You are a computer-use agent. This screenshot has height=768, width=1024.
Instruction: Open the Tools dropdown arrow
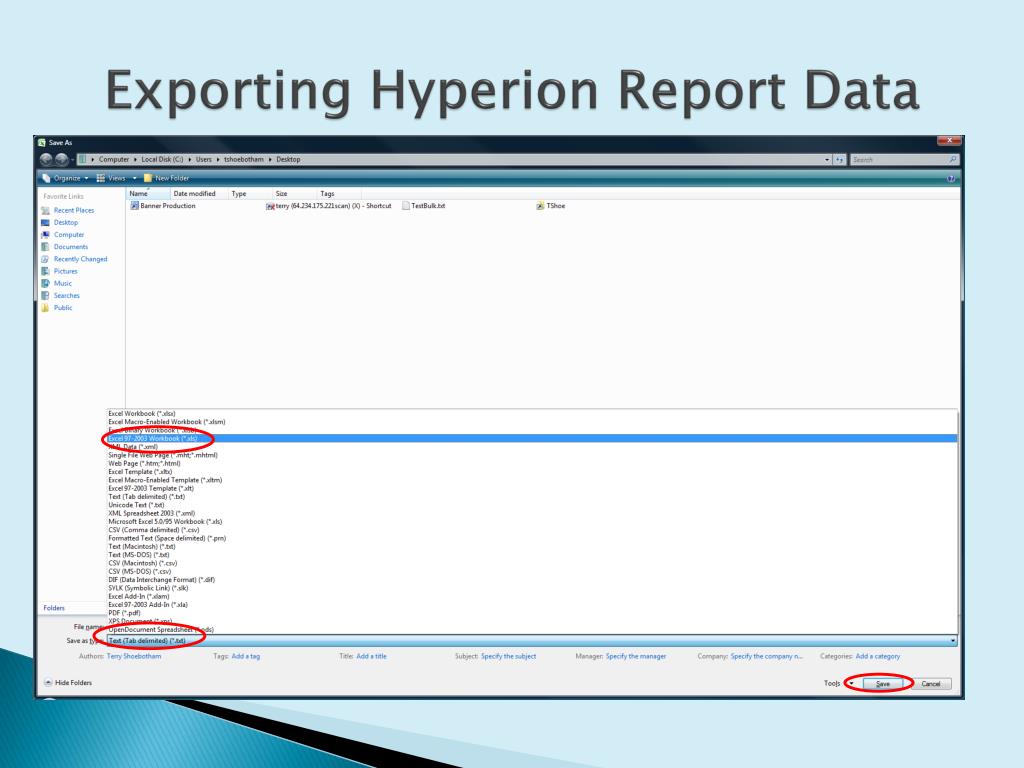click(x=851, y=684)
